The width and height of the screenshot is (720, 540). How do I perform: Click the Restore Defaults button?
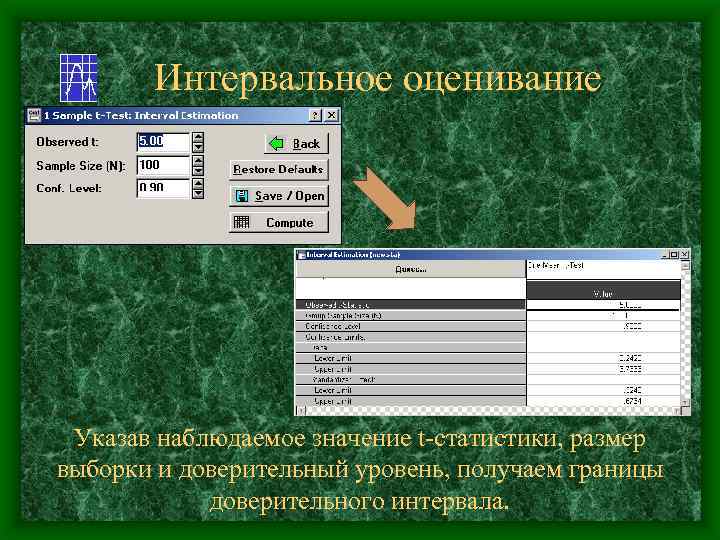point(279,169)
